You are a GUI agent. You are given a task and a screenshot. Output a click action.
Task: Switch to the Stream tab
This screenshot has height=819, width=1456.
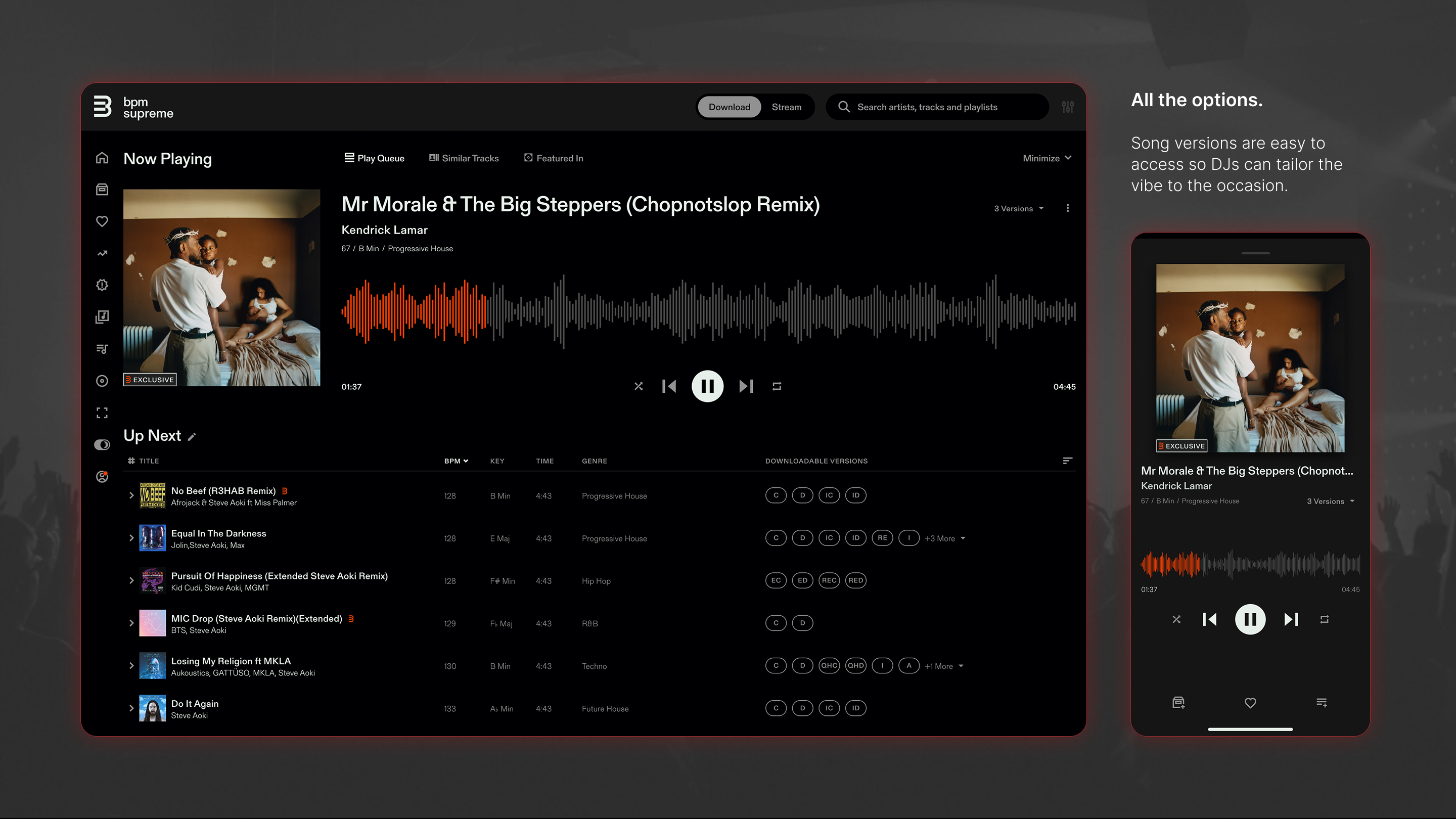point(787,107)
